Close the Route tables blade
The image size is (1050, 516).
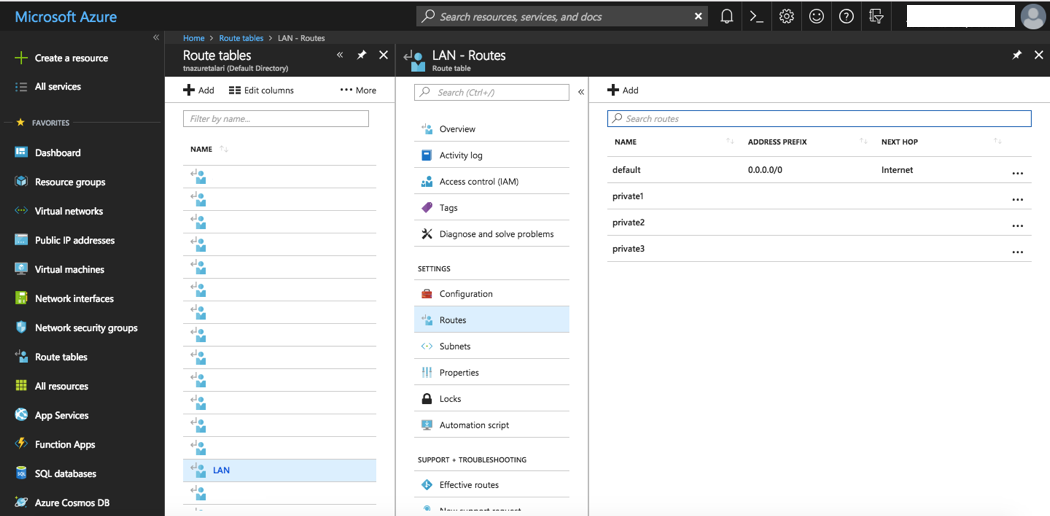pos(383,56)
